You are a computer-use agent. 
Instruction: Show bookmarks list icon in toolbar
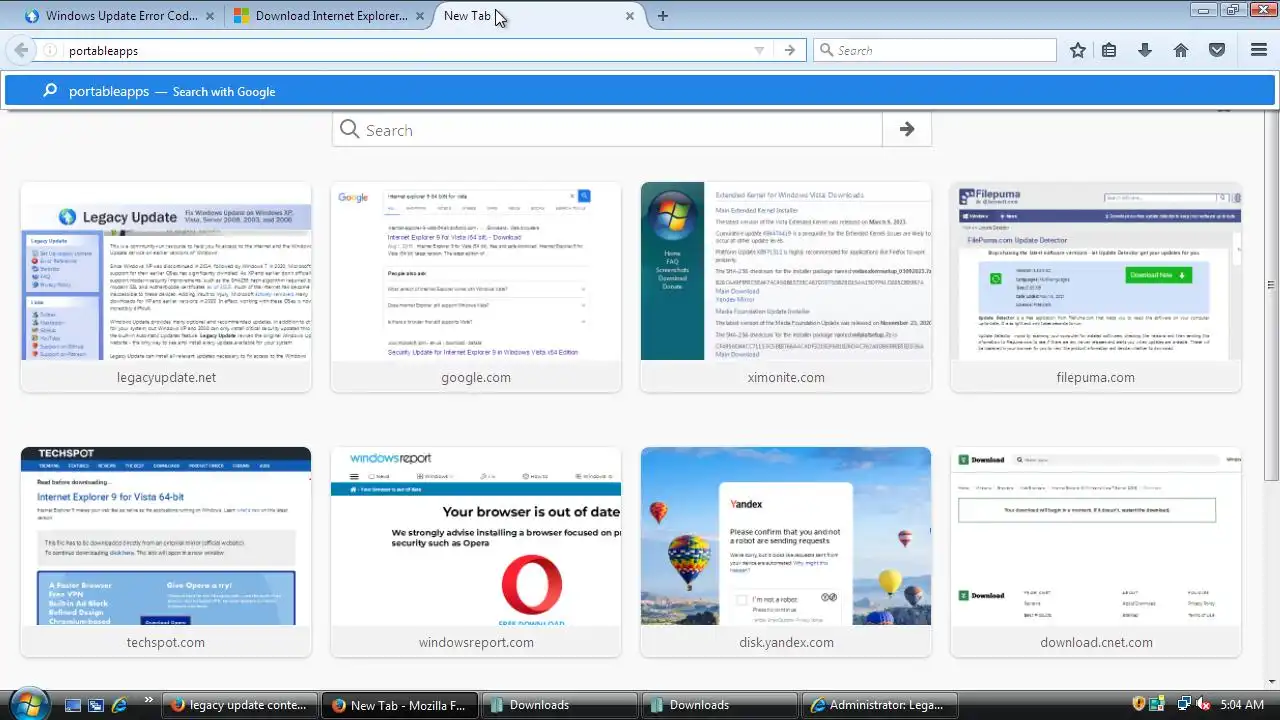(1109, 50)
